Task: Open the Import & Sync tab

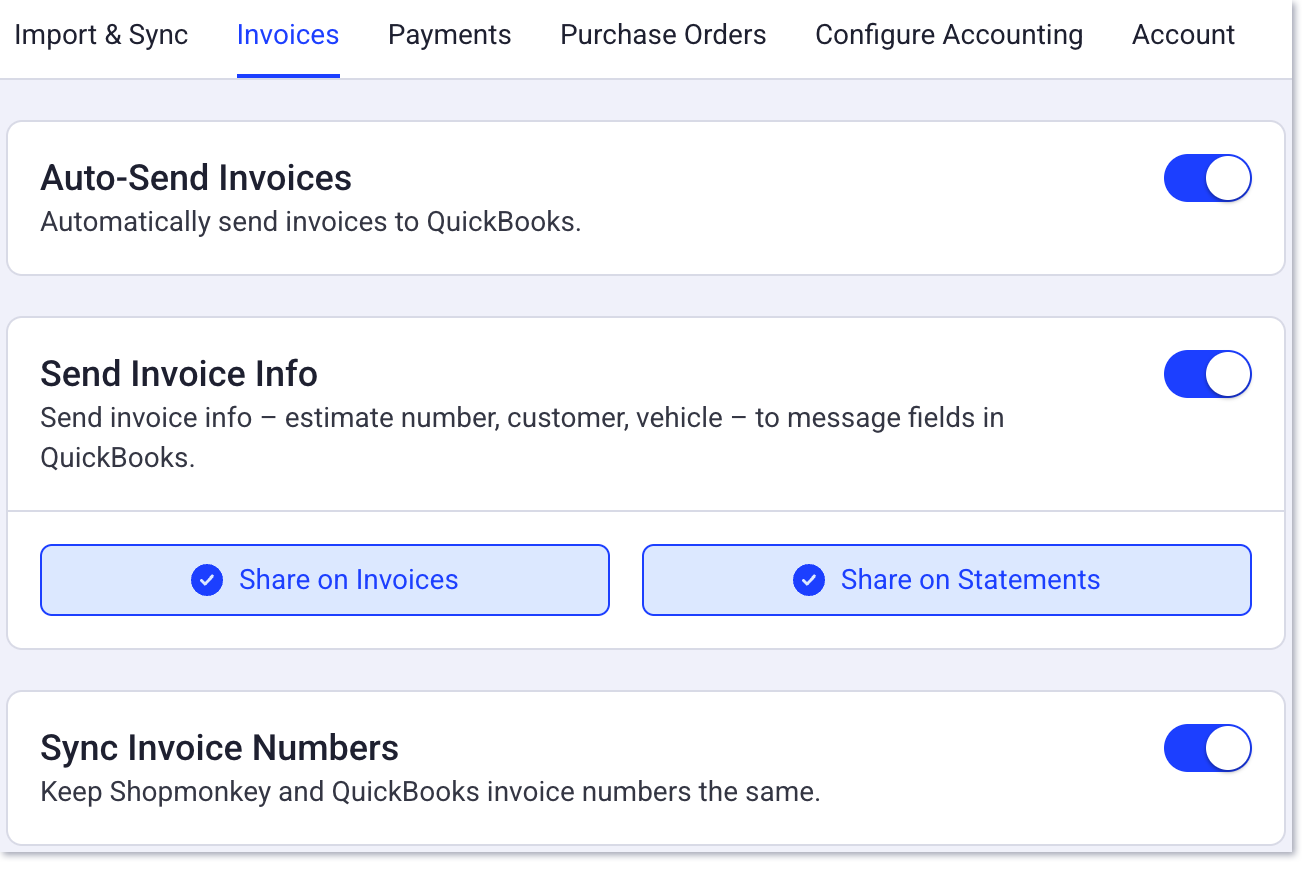Action: click(x=101, y=34)
